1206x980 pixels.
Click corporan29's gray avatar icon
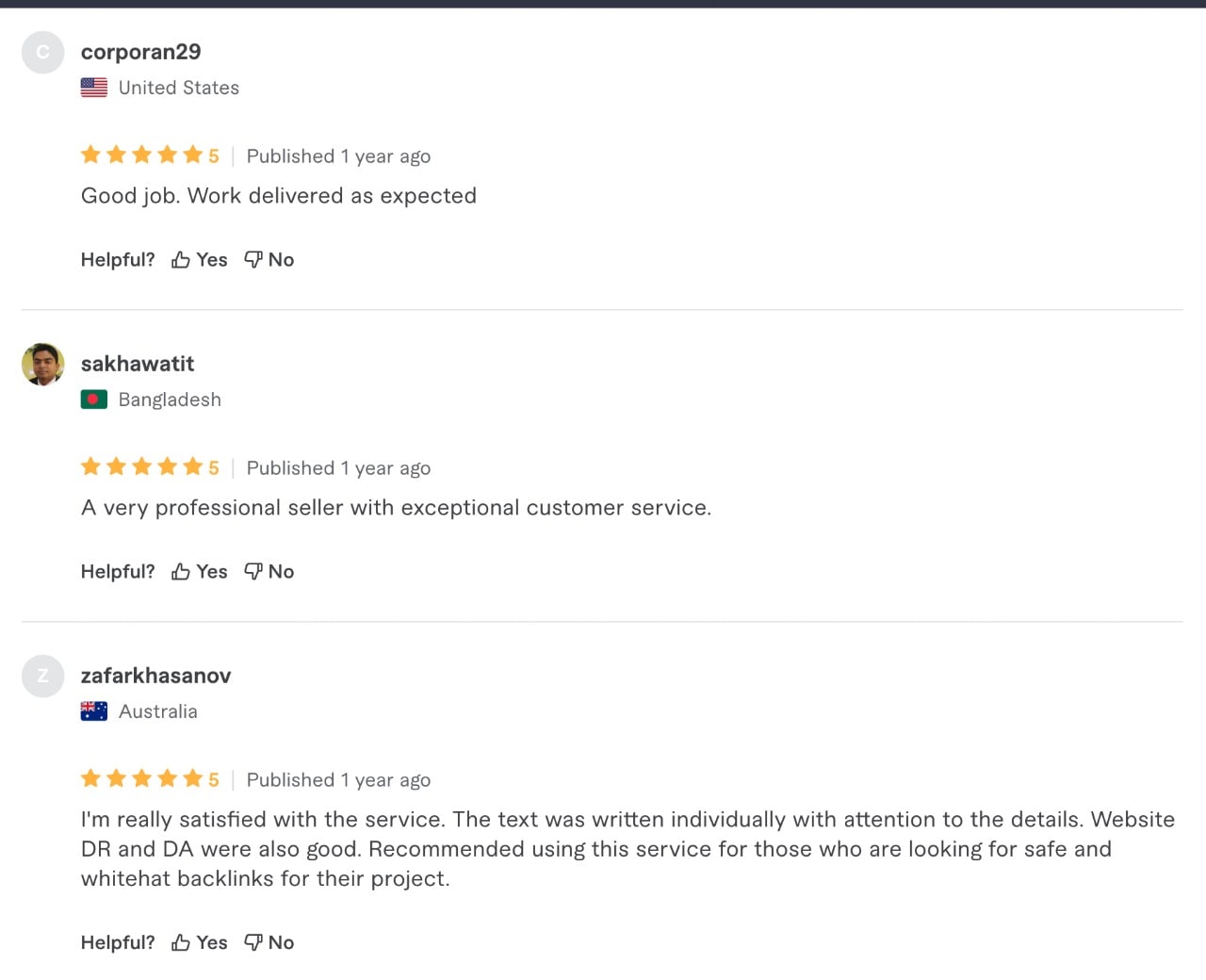(x=42, y=53)
